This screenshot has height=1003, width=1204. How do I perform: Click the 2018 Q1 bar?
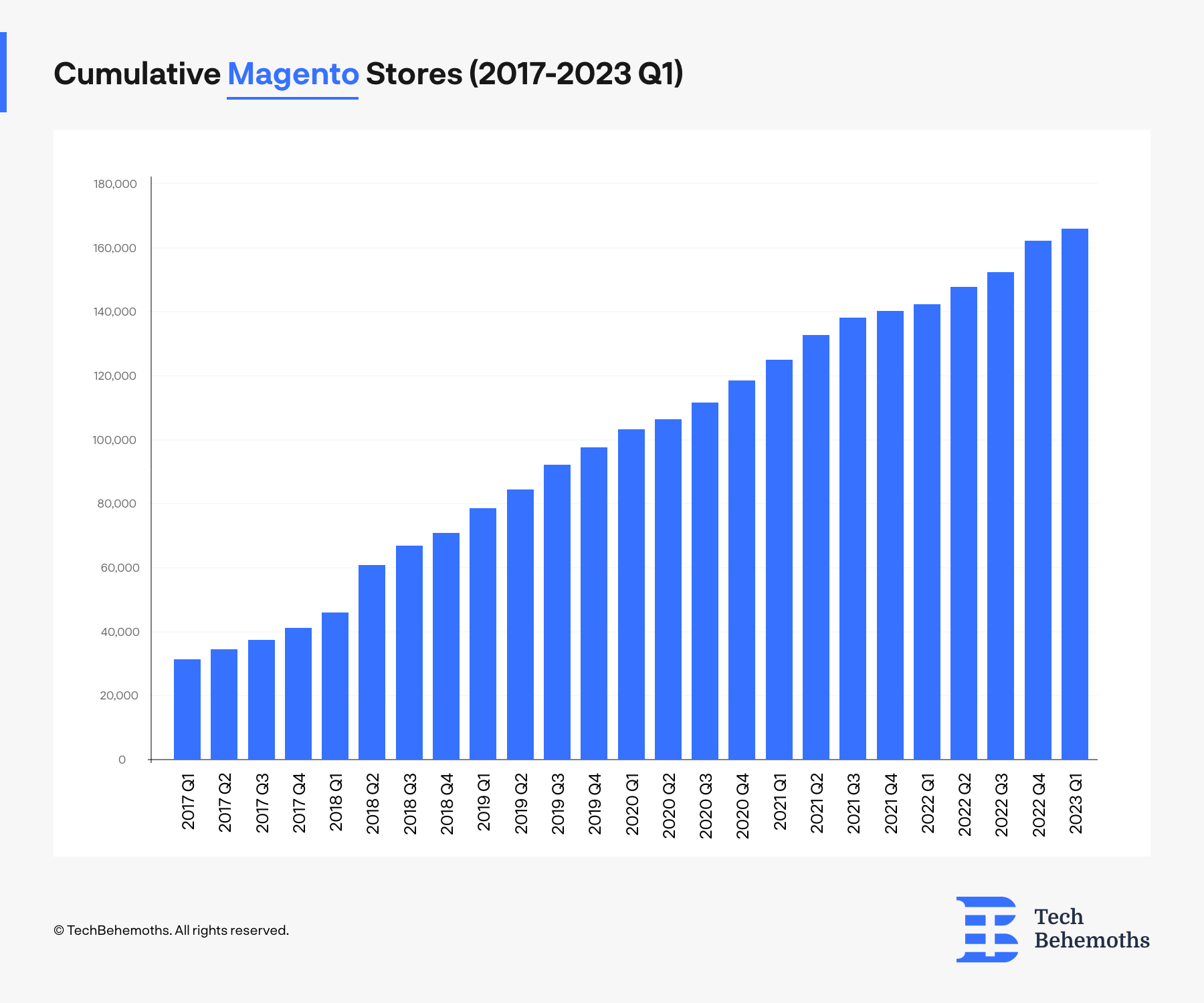pyautogui.click(x=335, y=686)
